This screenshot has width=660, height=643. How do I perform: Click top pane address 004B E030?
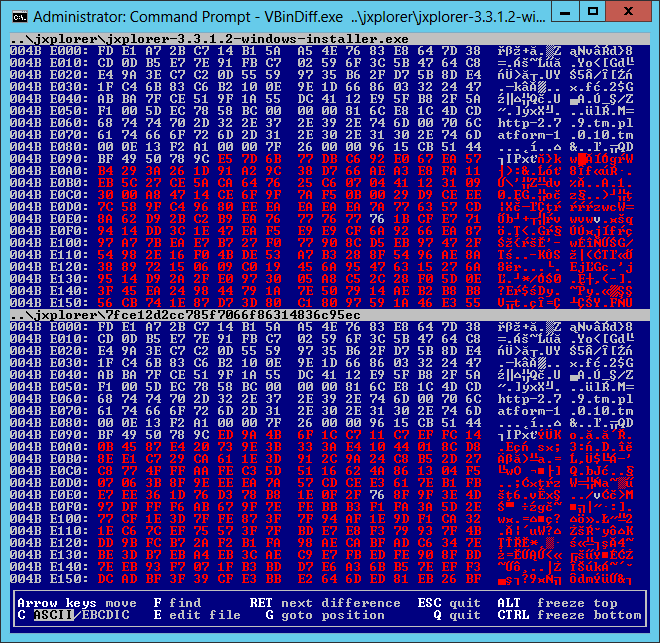pos(49,87)
